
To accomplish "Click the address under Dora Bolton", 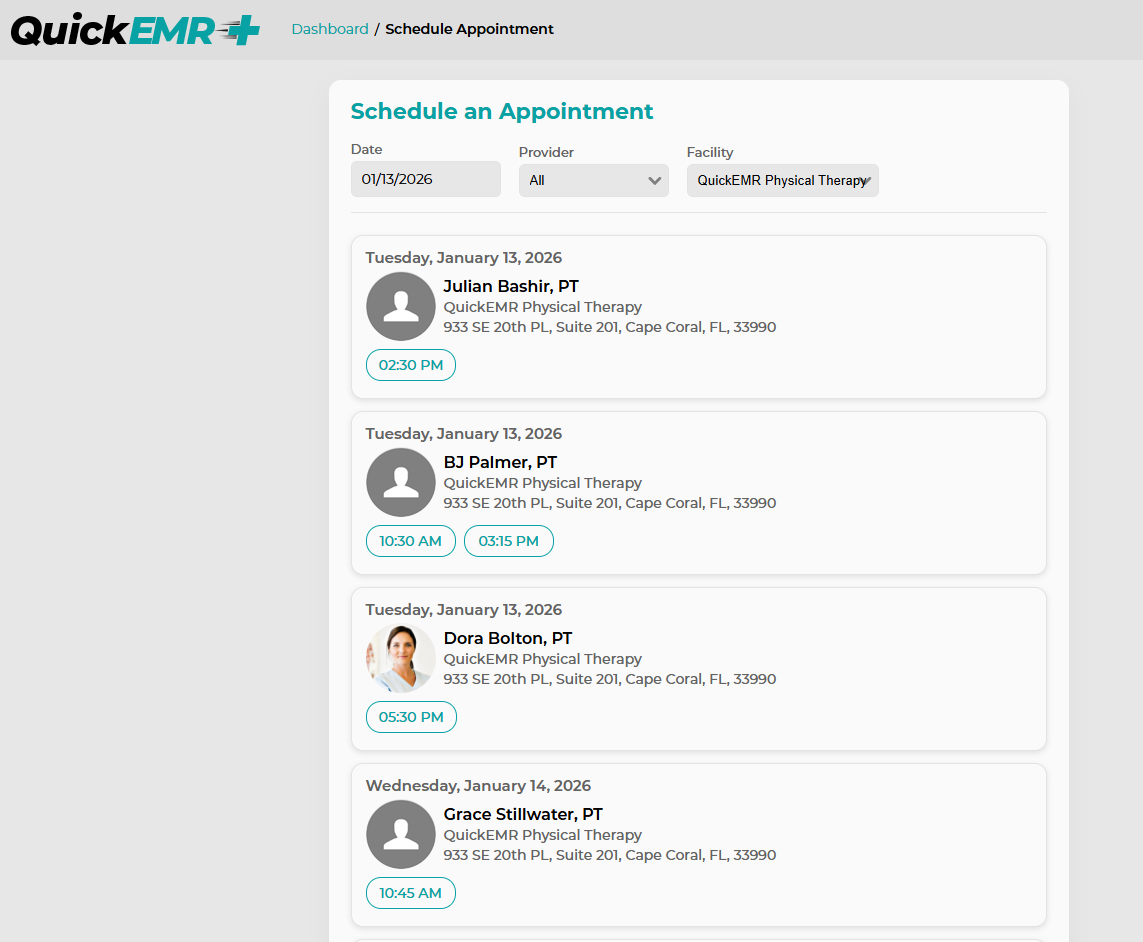I will click(609, 680).
